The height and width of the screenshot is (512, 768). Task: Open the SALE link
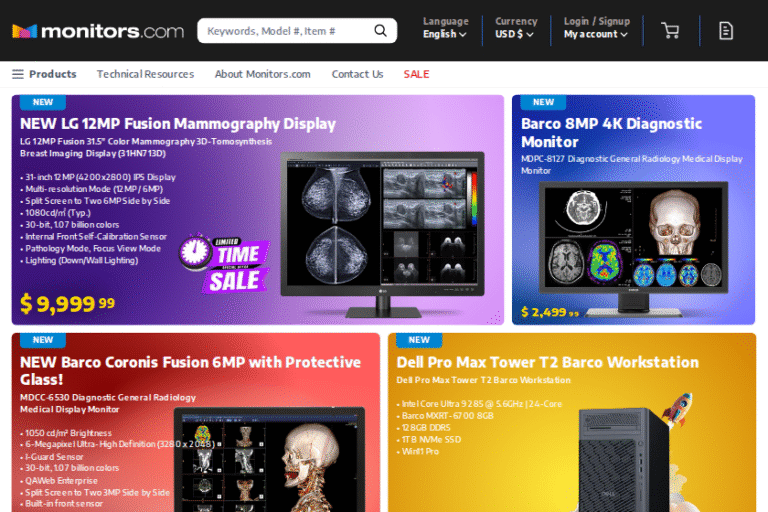pyautogui.click(x=416, y=74)
